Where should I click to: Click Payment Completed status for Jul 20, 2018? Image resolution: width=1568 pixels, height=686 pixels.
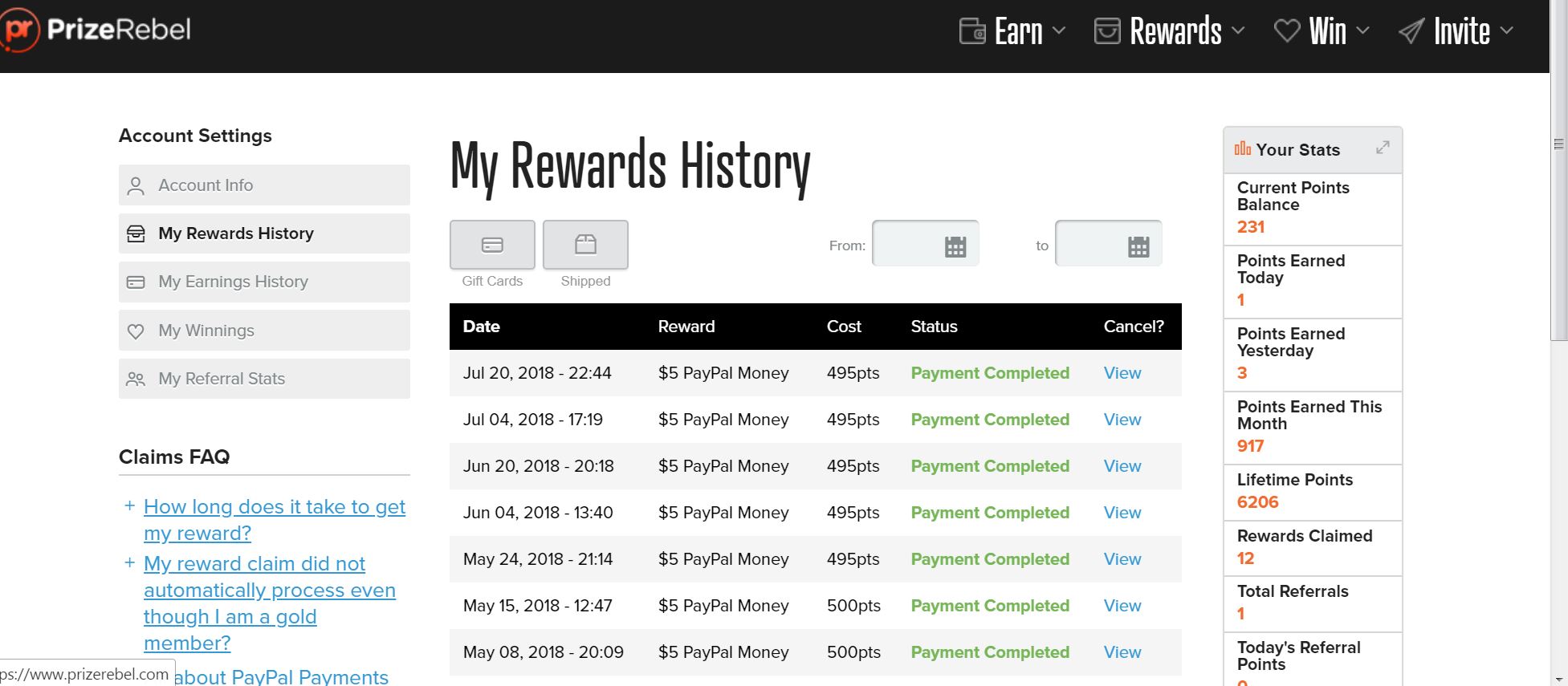pos(990,373)
